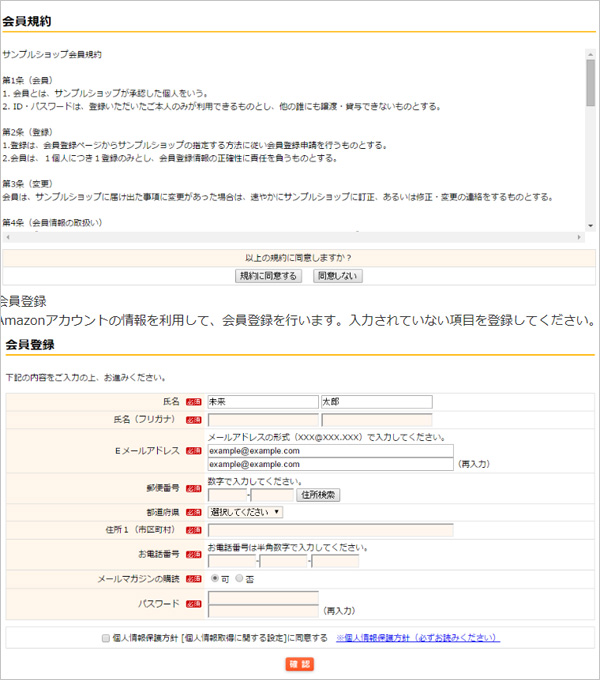Screen dimensions: 600x680
Task: Select the 否 newsletter radio option
Action: (239, 578)
